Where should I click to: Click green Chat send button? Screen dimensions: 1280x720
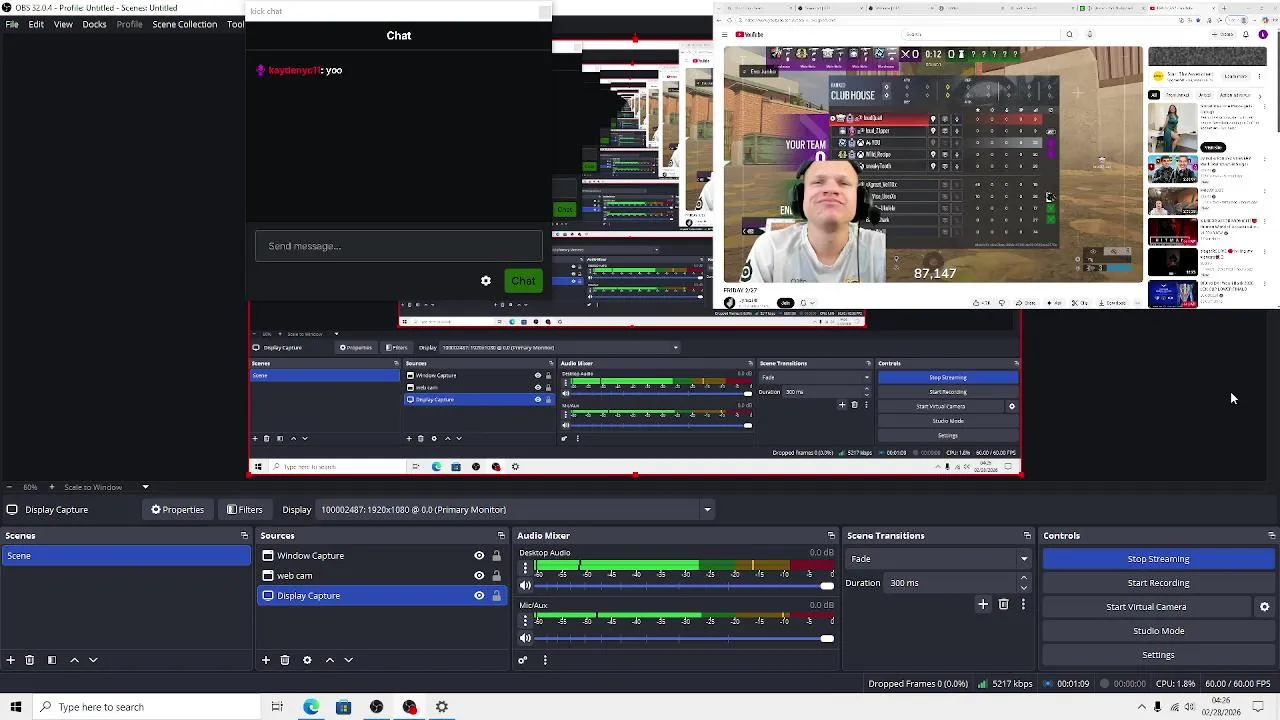tap(523, 281)
